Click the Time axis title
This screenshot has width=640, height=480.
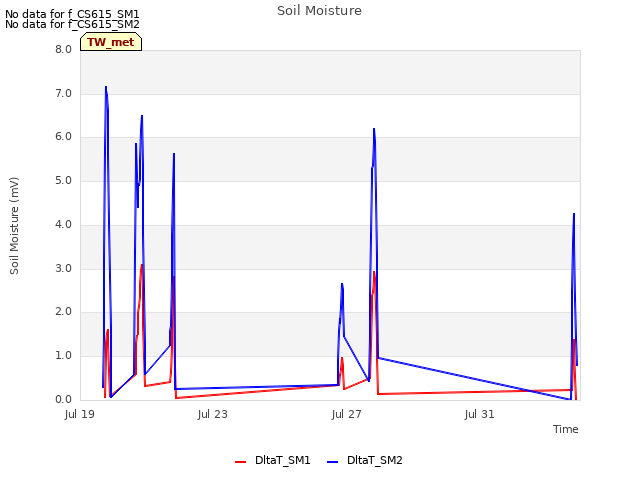[x=565, y=429]
